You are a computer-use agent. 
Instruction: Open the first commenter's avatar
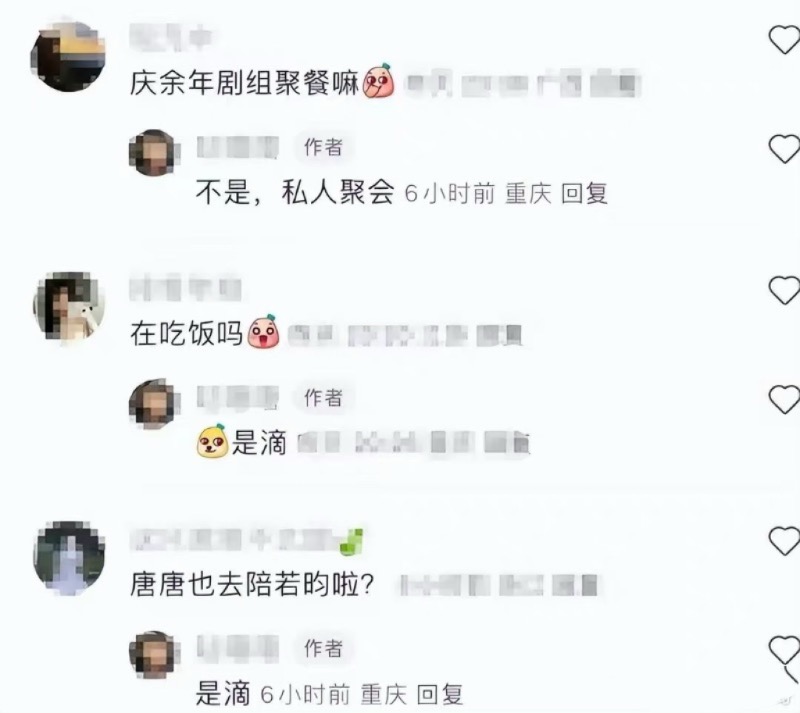tap(68, 56)
